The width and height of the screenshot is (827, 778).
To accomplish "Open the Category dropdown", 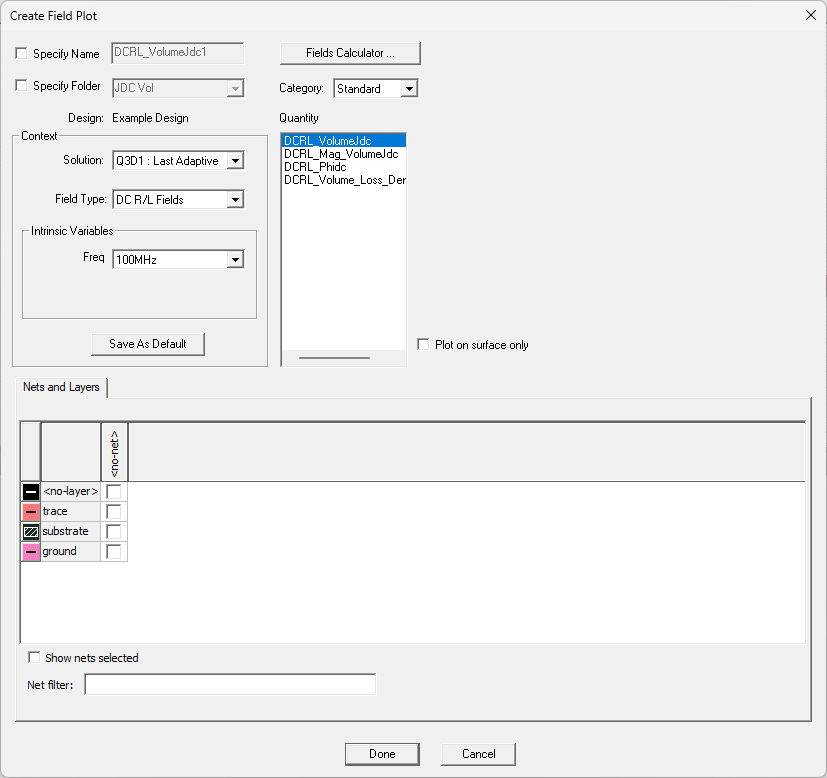I will click(408, 88).
